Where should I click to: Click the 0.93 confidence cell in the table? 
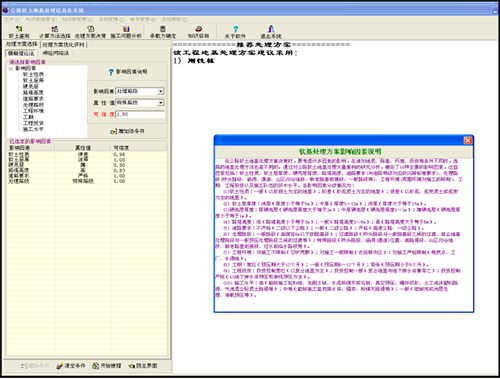point(119,171)
